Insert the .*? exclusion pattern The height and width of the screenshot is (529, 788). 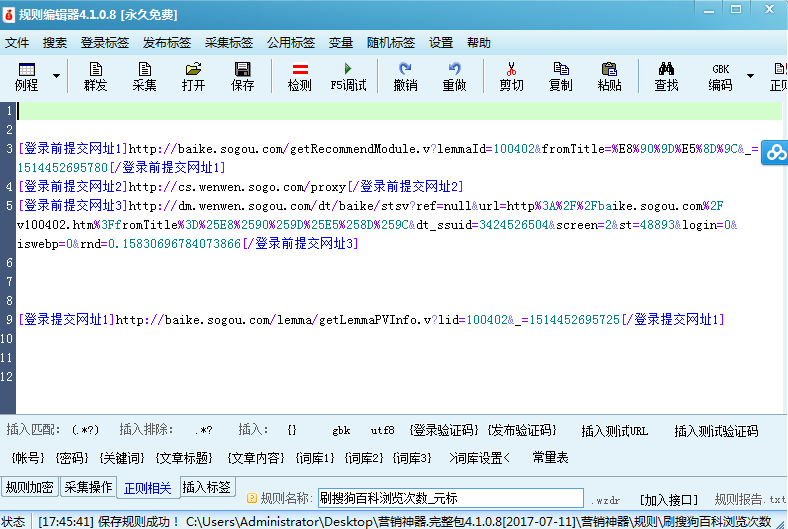click(203, 430)
